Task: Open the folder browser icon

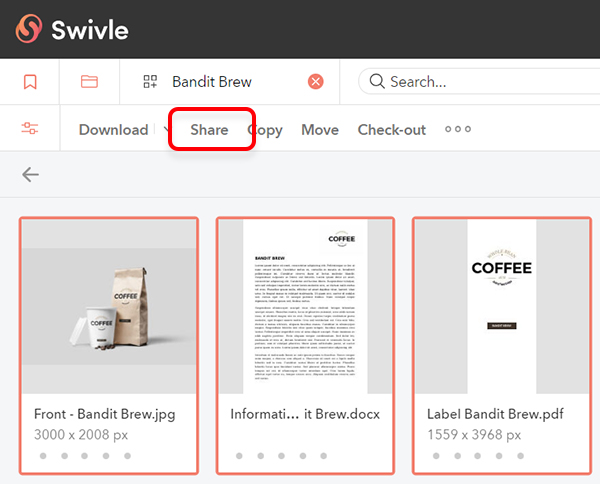Action: [x=89, y=81]
